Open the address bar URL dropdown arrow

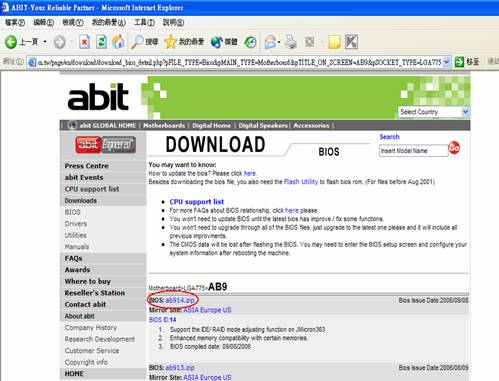click(x=447, y=62)
